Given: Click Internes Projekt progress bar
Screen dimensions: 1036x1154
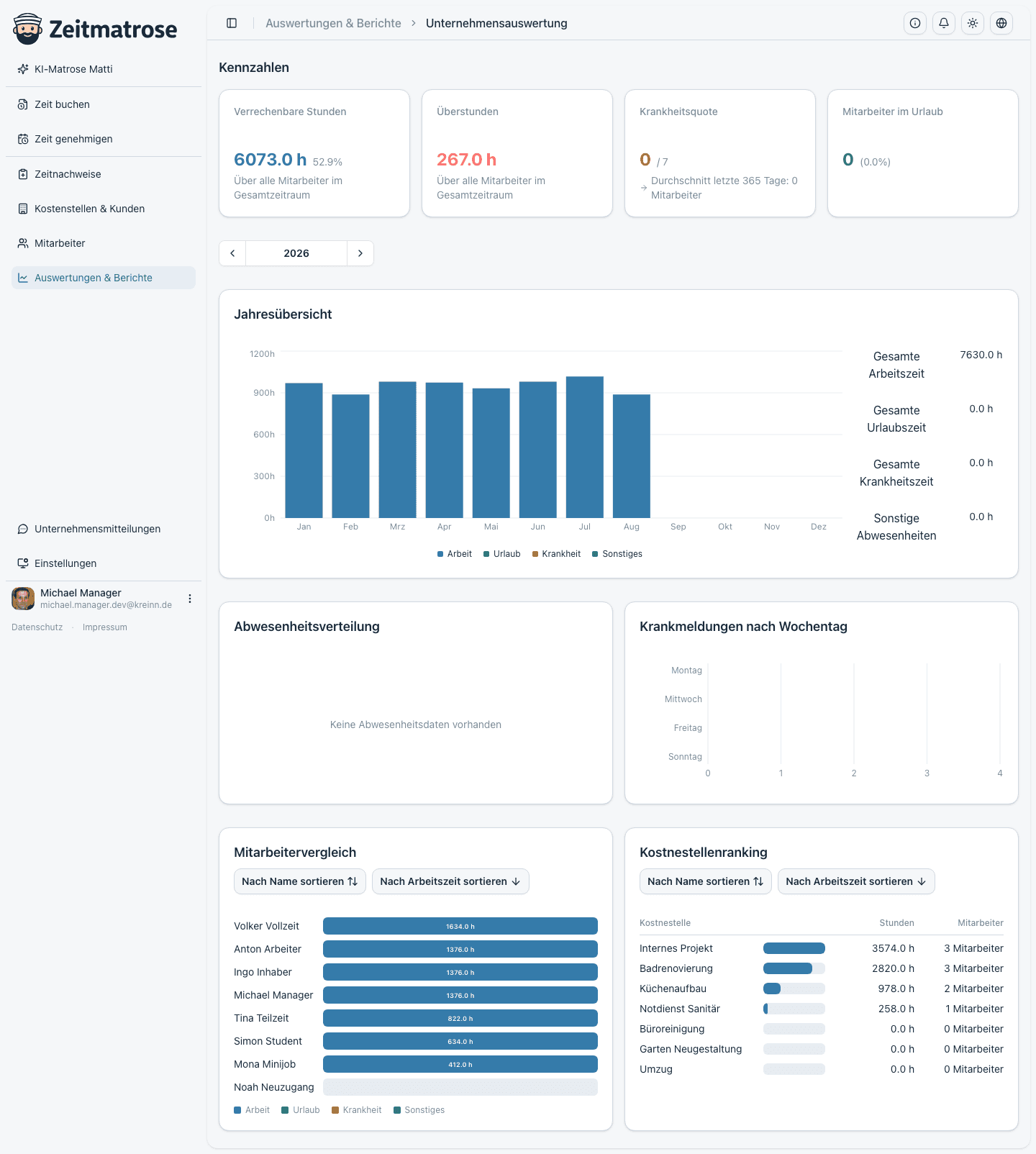Looking at the screenshot, I should [x=794, y=948].
